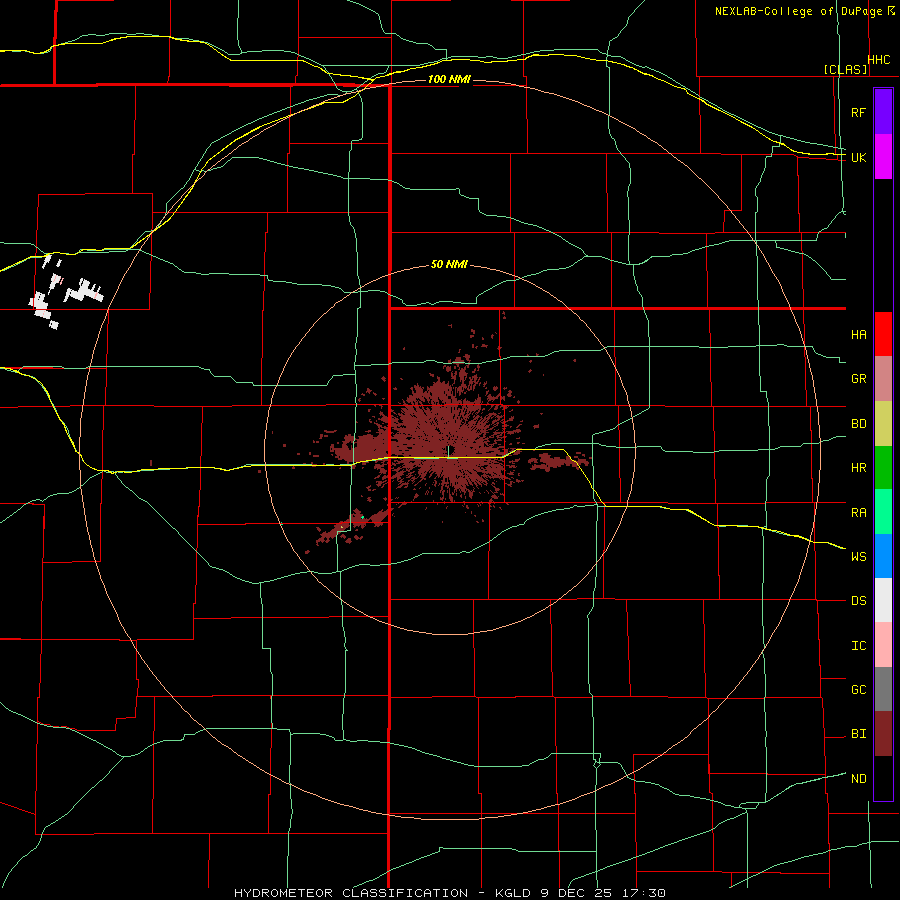Select the GR graupel legend swatch
The width and height of the screenshot is (900, 900).
pos(883,378)
